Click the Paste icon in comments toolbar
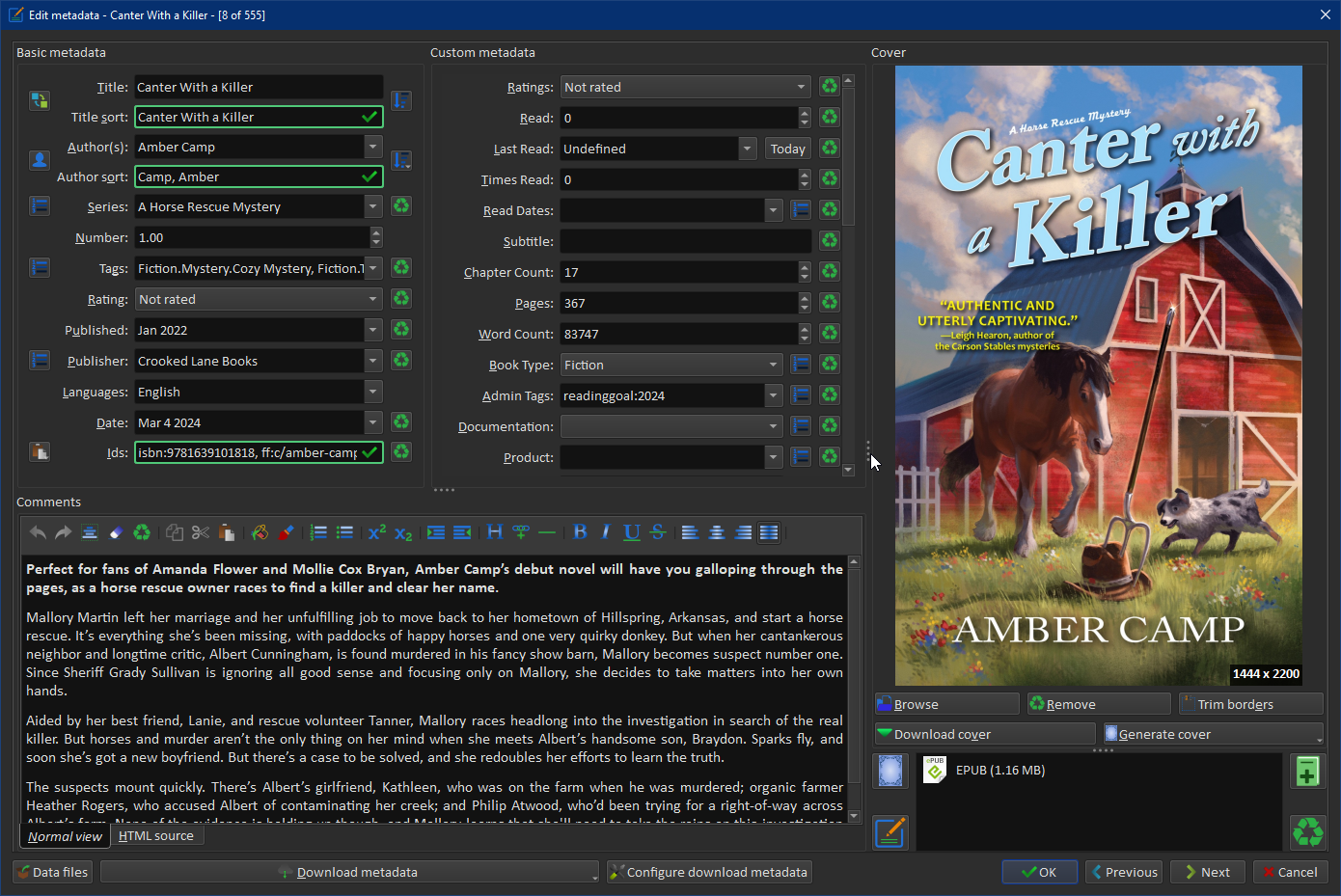The image size is (1341, 896). coord(227,532)
